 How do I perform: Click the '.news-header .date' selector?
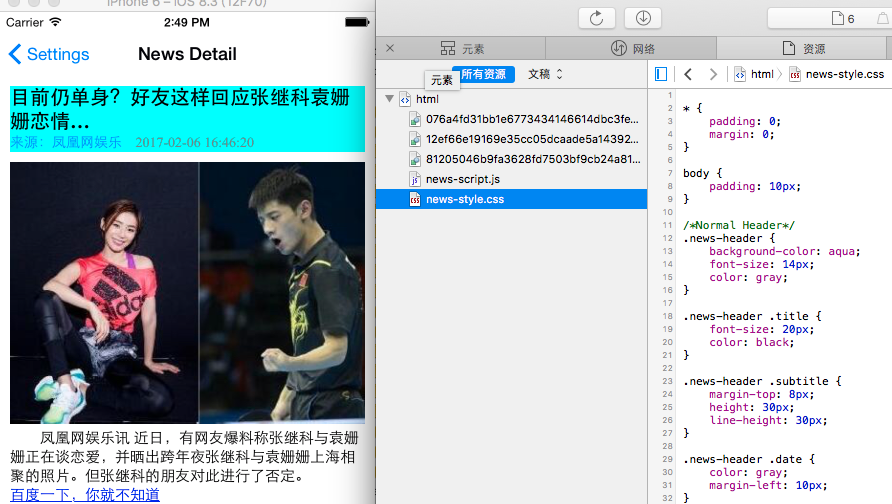[744, 458]
